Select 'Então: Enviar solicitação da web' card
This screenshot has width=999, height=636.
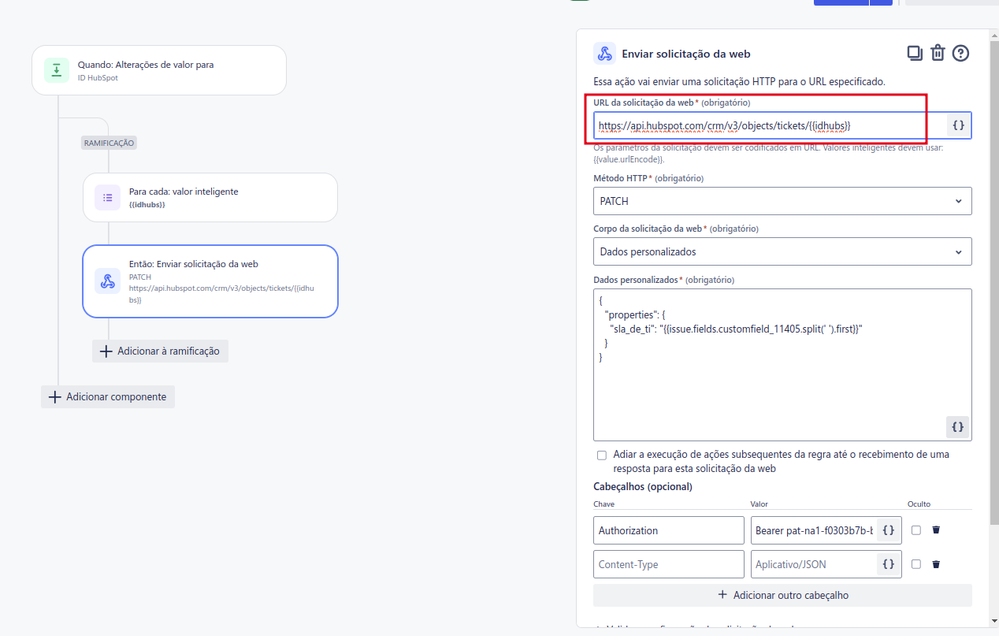(x=210, y=281)
